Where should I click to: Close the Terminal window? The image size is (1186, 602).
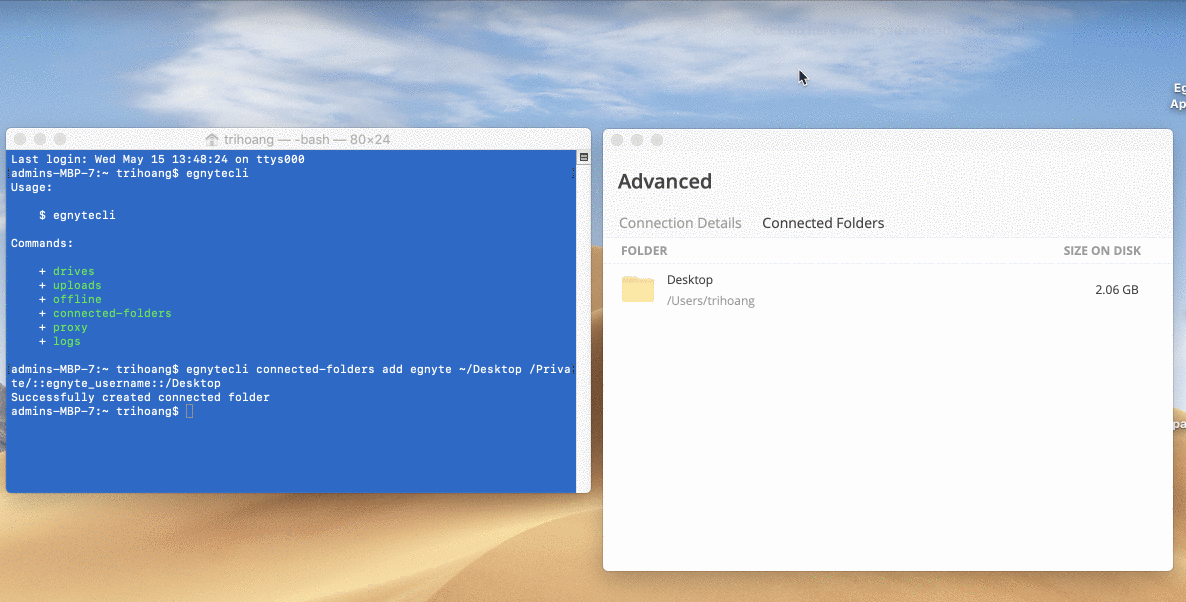tap(20, 139)
